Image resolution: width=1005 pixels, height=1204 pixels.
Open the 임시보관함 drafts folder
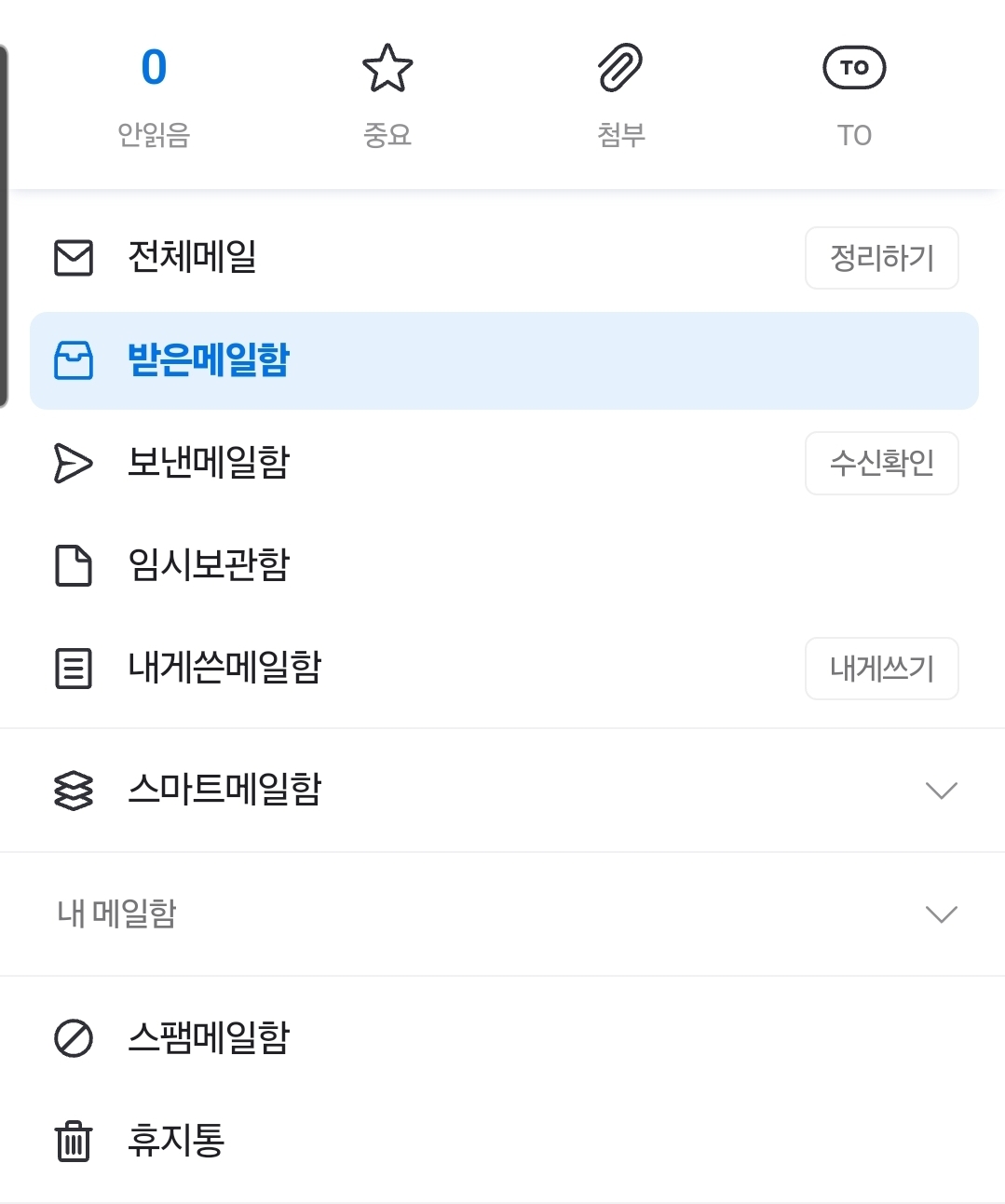(209, 565)
